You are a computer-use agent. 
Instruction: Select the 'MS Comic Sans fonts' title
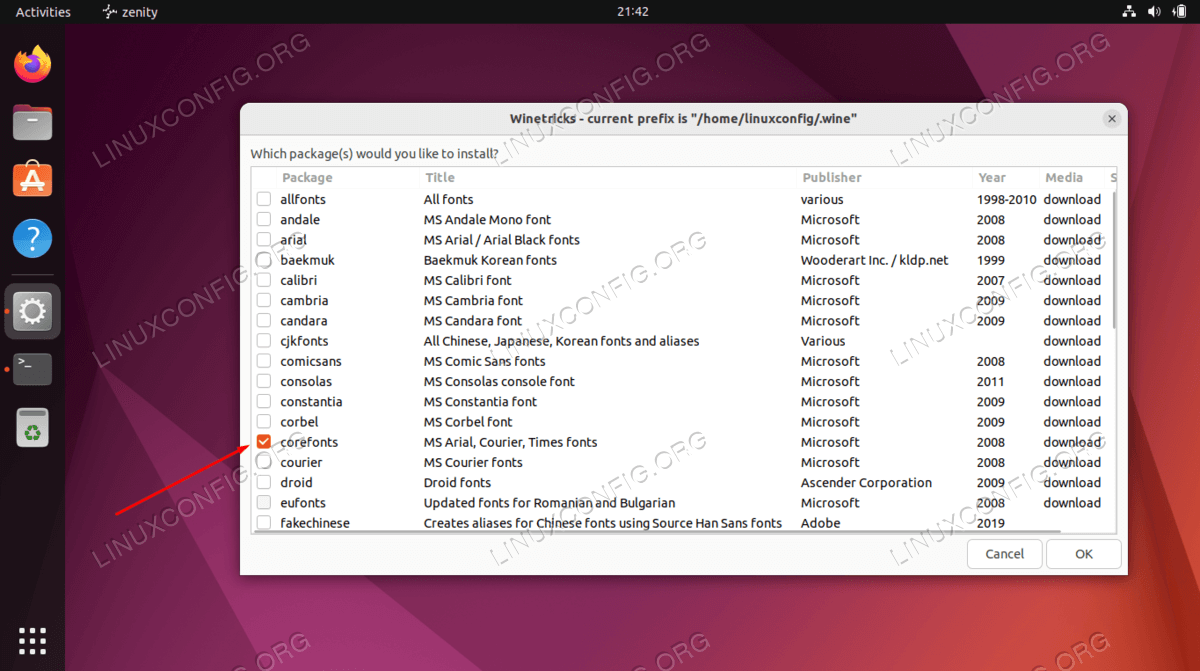pos(485,361)
